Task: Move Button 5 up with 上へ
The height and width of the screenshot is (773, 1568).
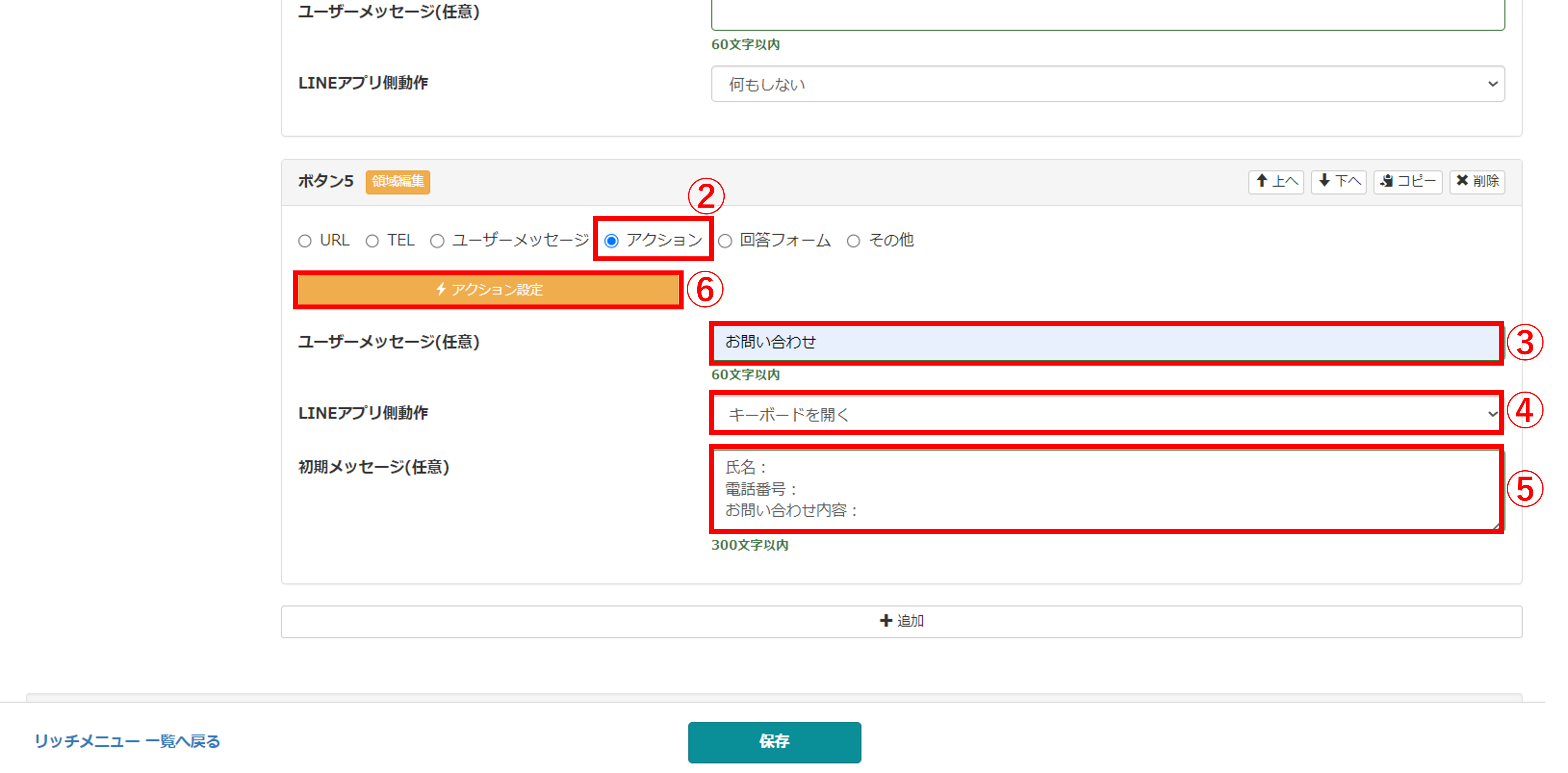Action: [x=1276, y=181]
